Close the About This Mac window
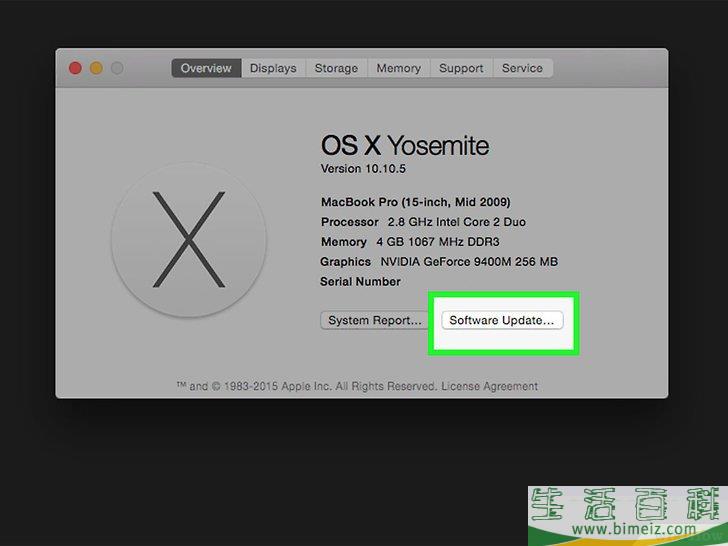728x546 pixels. point(75,68)
